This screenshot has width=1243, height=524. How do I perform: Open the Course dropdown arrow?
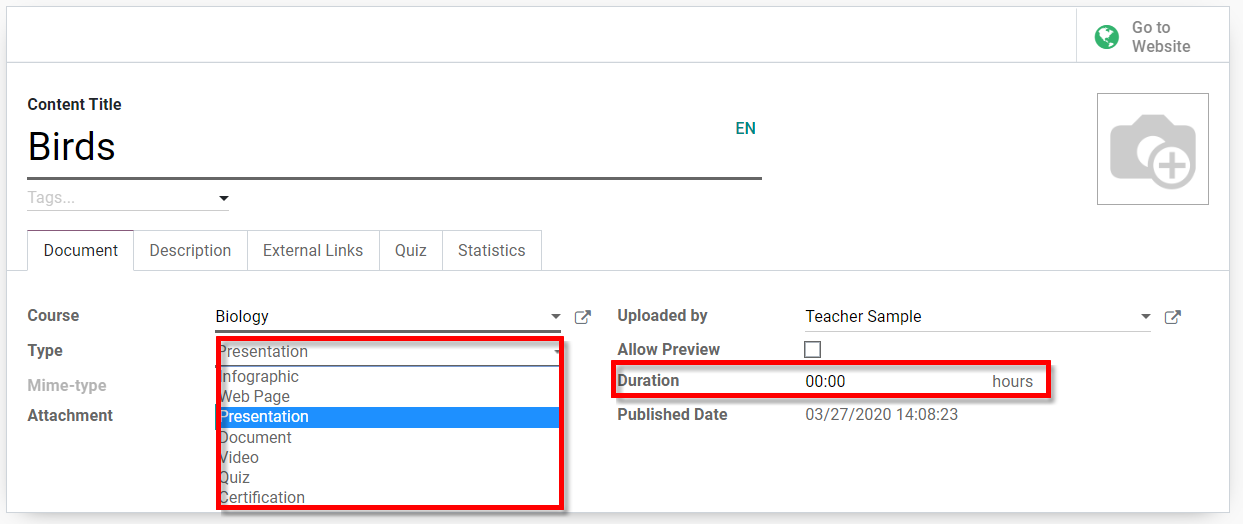pos(556,317)
